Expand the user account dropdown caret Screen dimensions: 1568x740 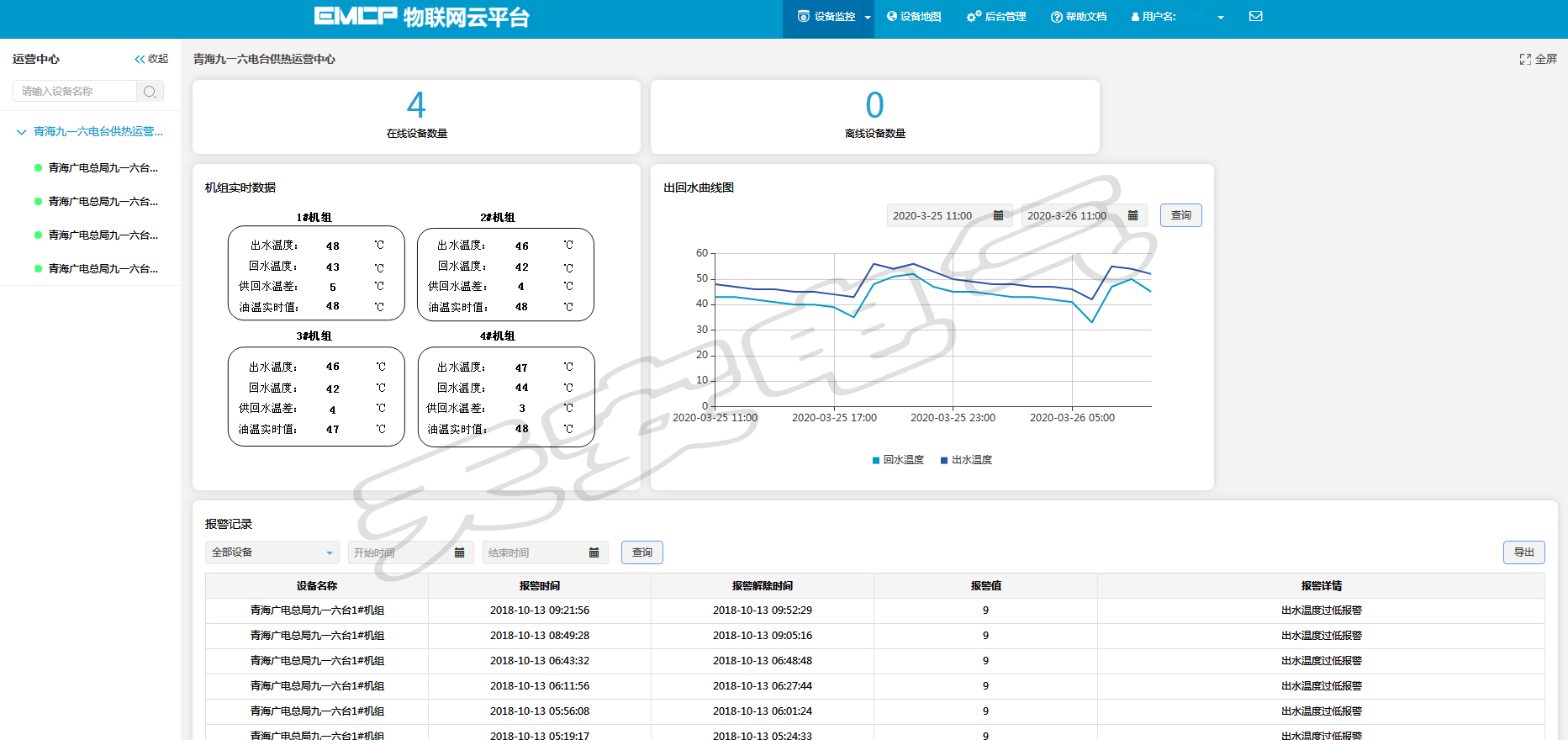1221,18
